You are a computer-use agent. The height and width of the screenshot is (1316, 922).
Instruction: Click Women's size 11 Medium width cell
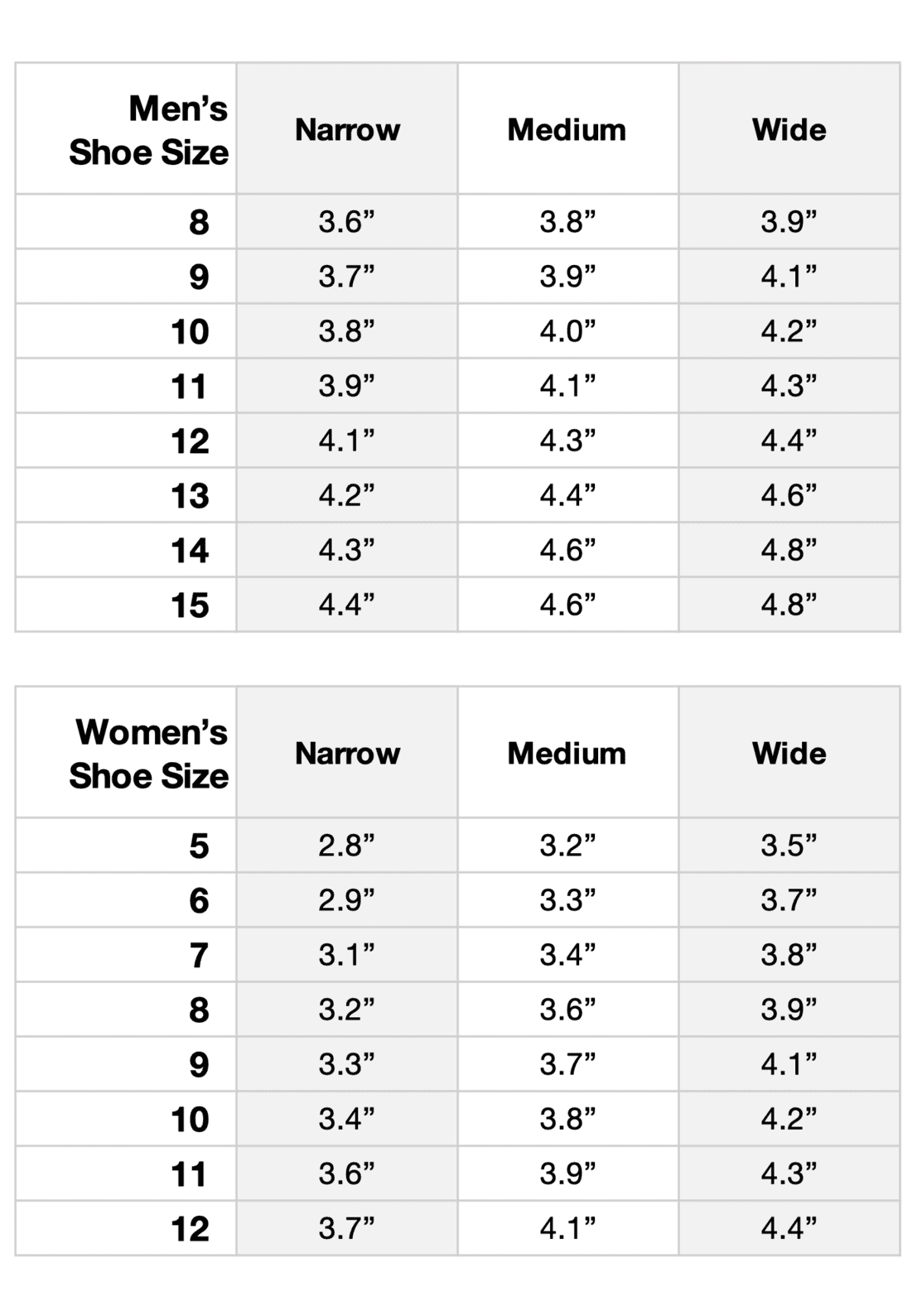[567, 1174]
